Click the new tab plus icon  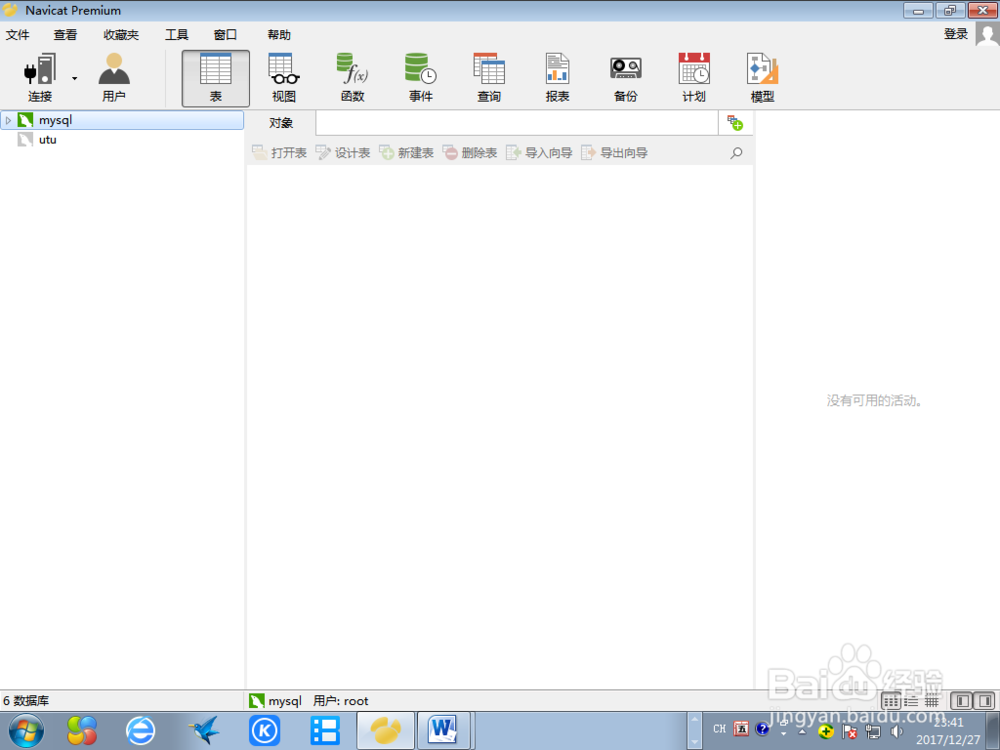pos(735,123)
